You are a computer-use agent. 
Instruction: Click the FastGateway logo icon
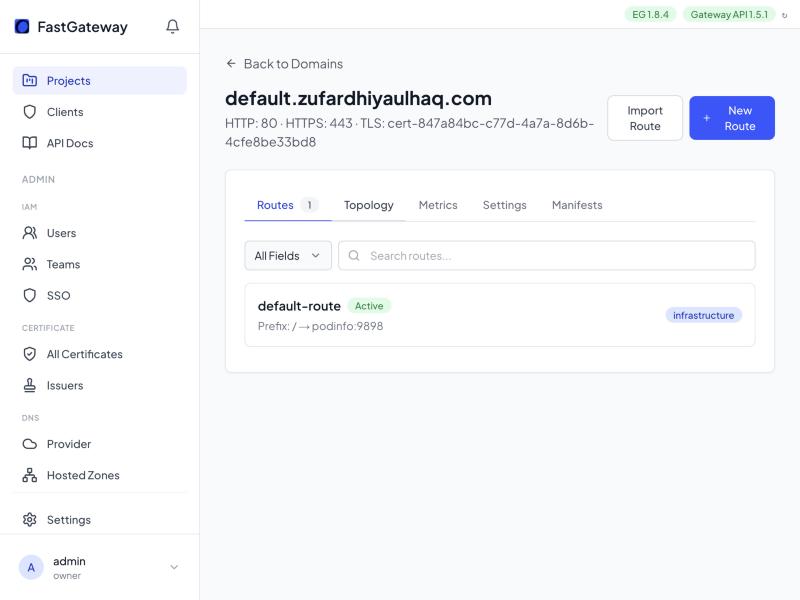coord(22,26)
